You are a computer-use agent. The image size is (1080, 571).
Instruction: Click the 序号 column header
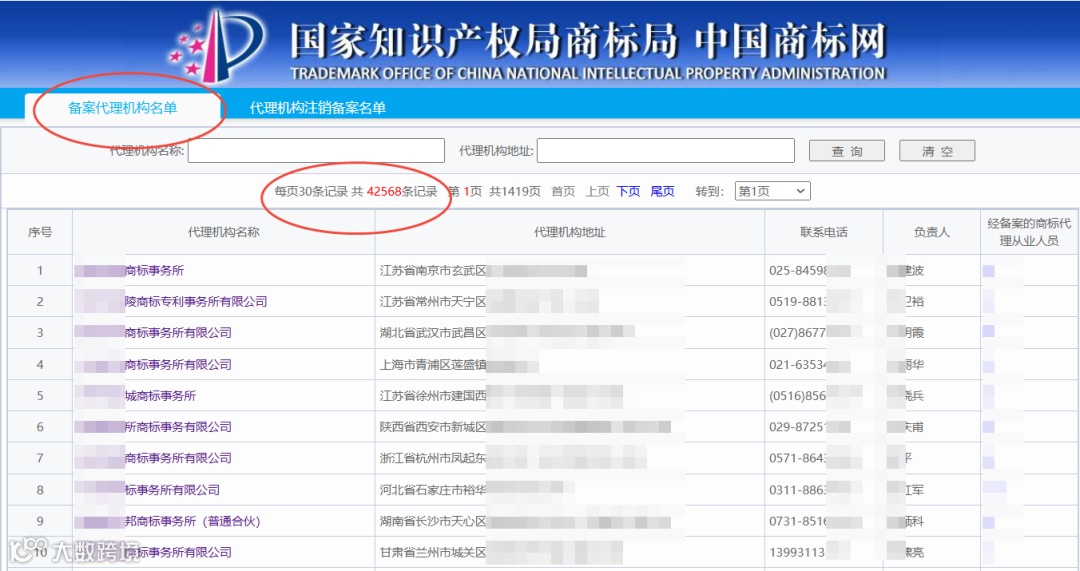tap(40, 232)
